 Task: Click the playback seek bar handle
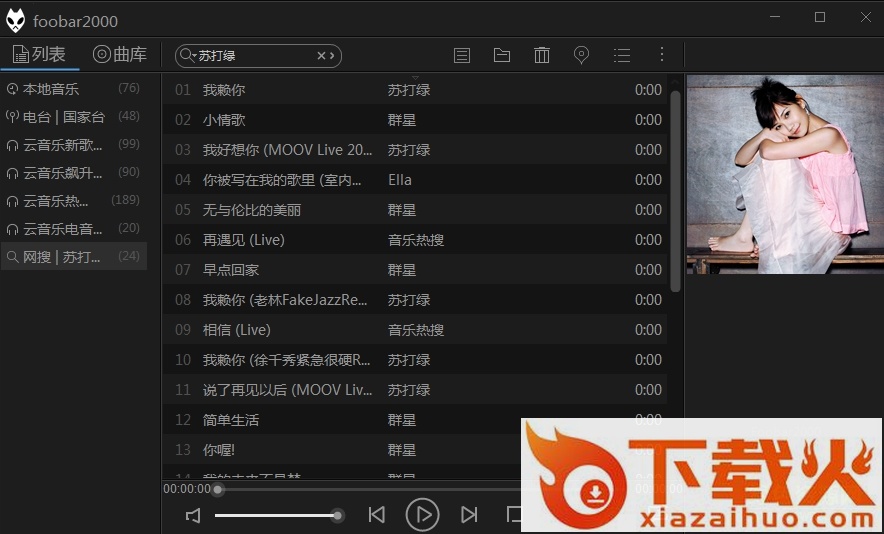(218, 489)
